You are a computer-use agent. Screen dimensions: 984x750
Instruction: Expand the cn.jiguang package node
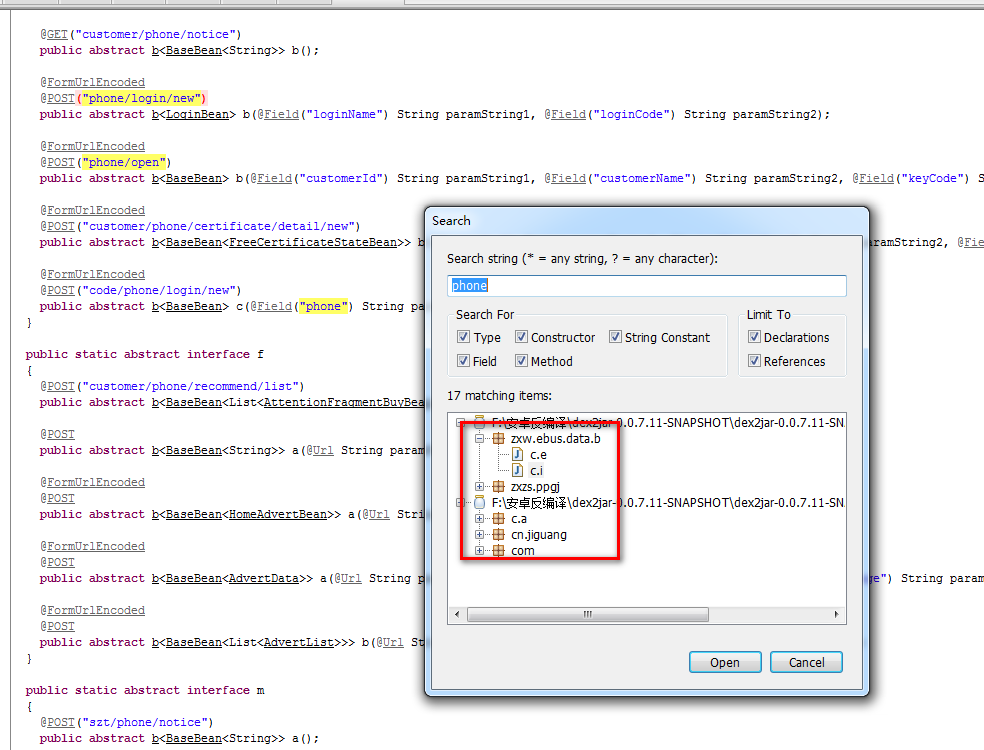coord(479,535)
